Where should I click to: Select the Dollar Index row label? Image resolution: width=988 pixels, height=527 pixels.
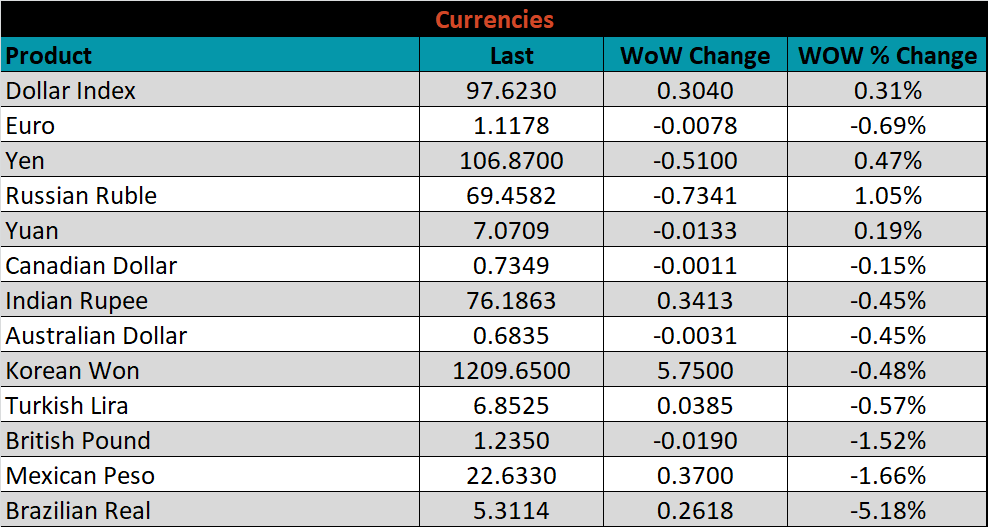pyautogui.click(x=71, y=91)
